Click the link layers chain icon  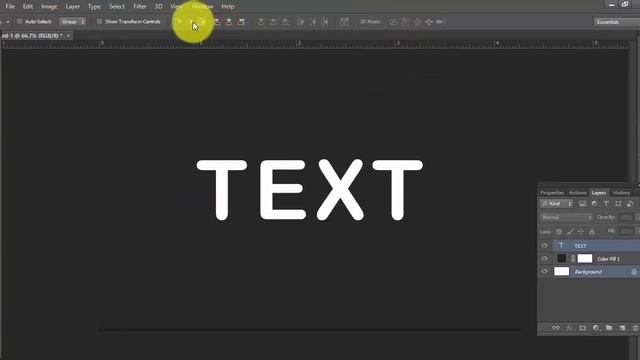pos(556,328)
